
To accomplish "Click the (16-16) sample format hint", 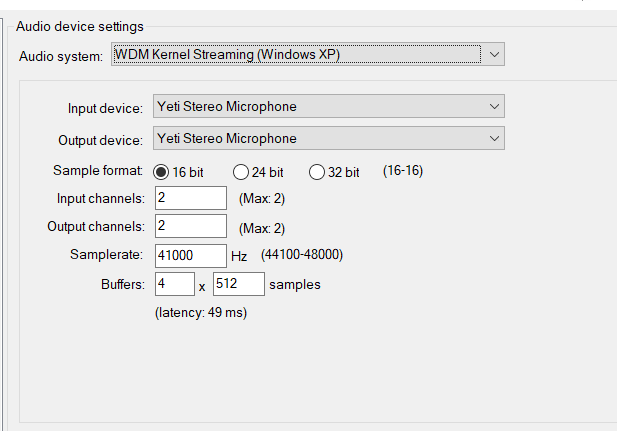I will pos(402,171).
